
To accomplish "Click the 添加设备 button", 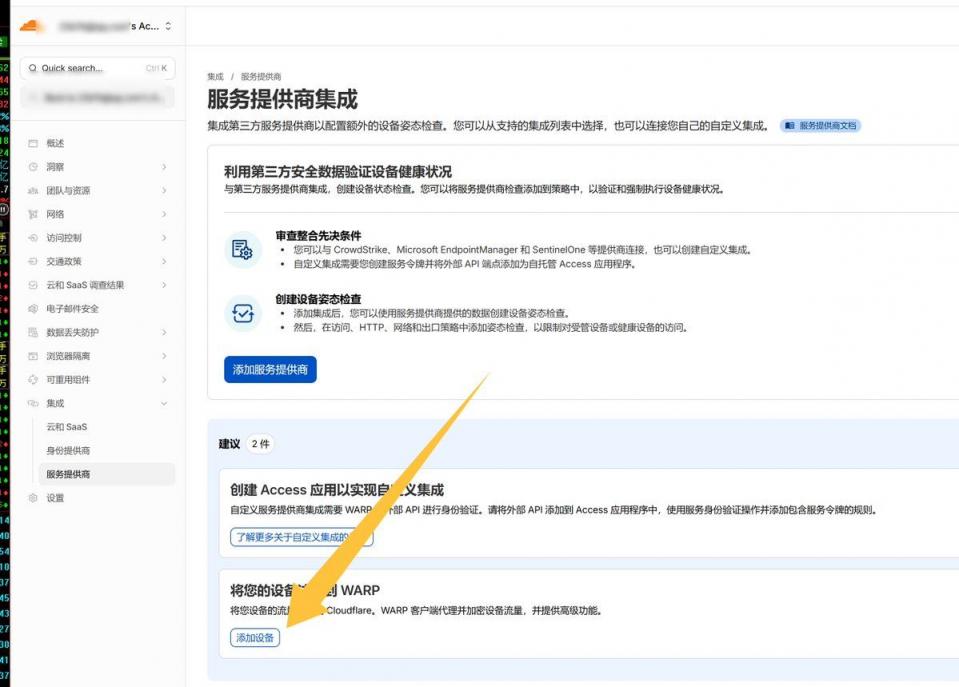I will tap(255, 638).
